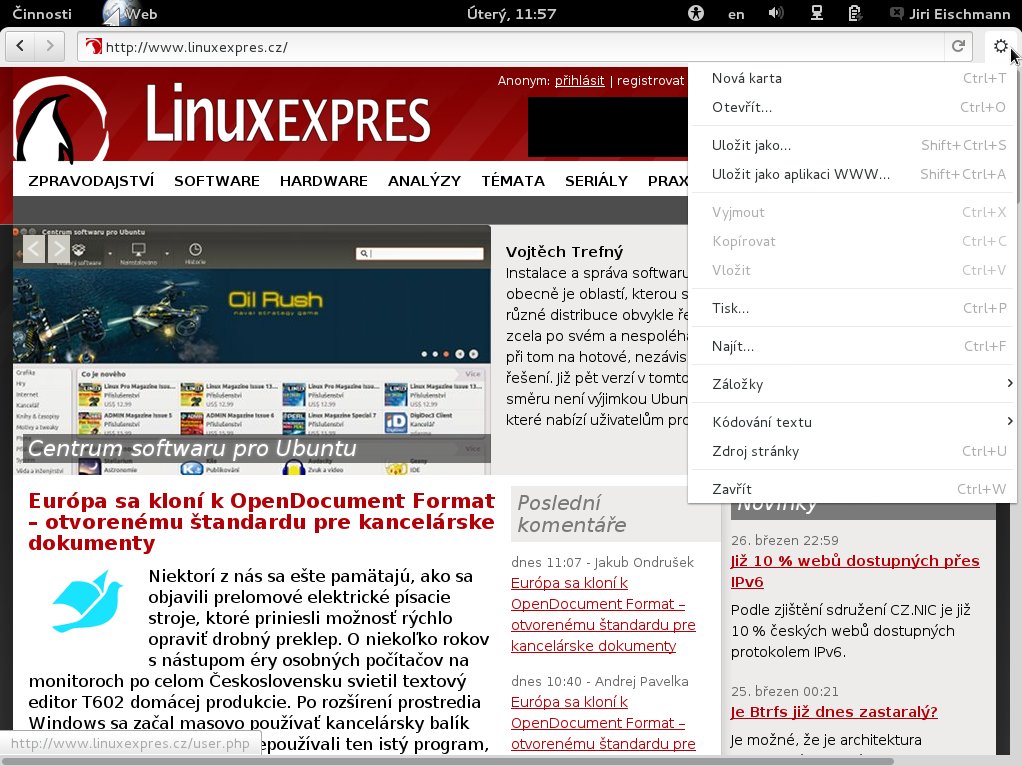Viewport: 1022px width, 766px height.
Task: Click the Web application menu in top bar
Action: [130, 14]
